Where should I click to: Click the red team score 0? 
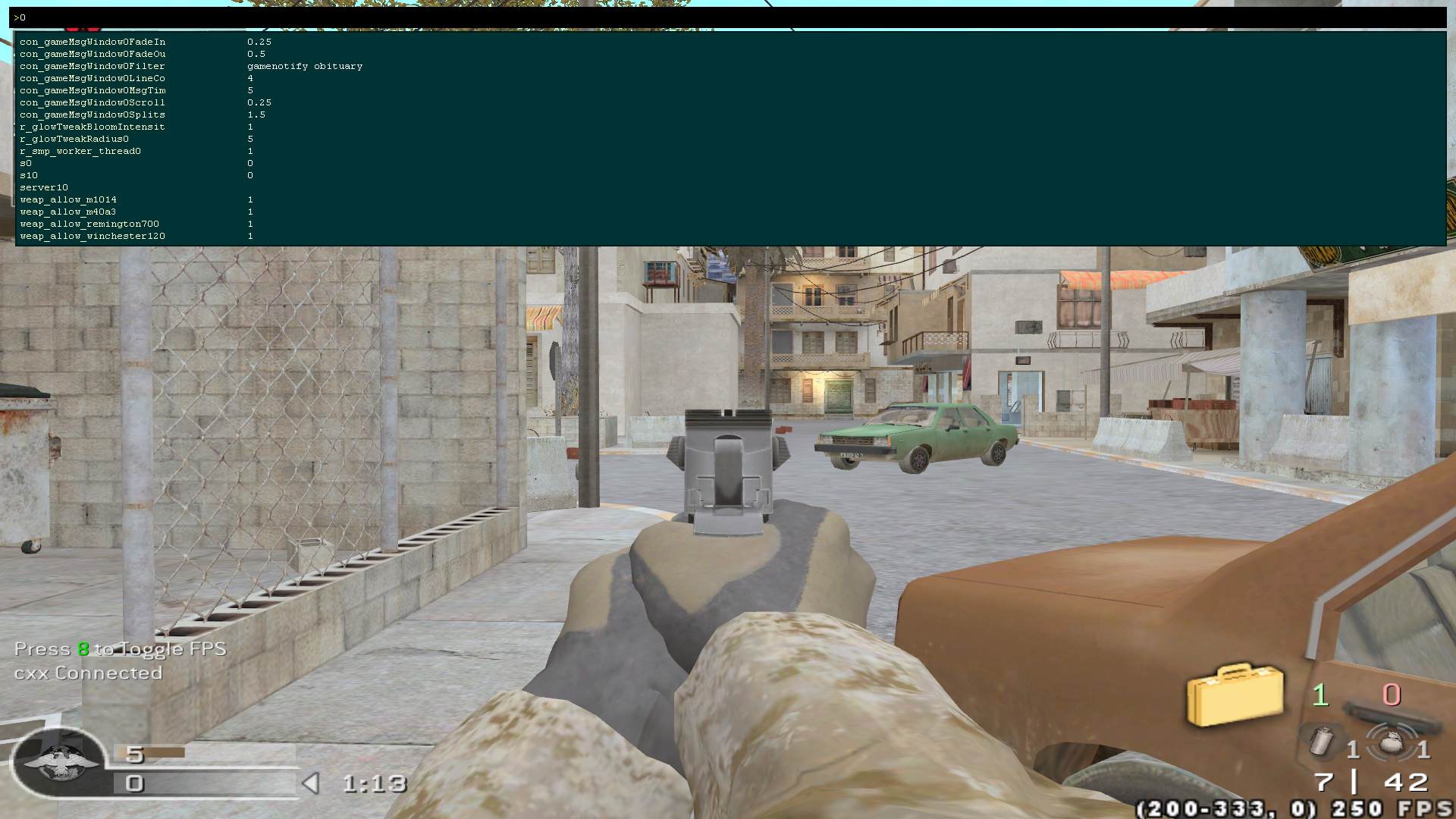1392,695
